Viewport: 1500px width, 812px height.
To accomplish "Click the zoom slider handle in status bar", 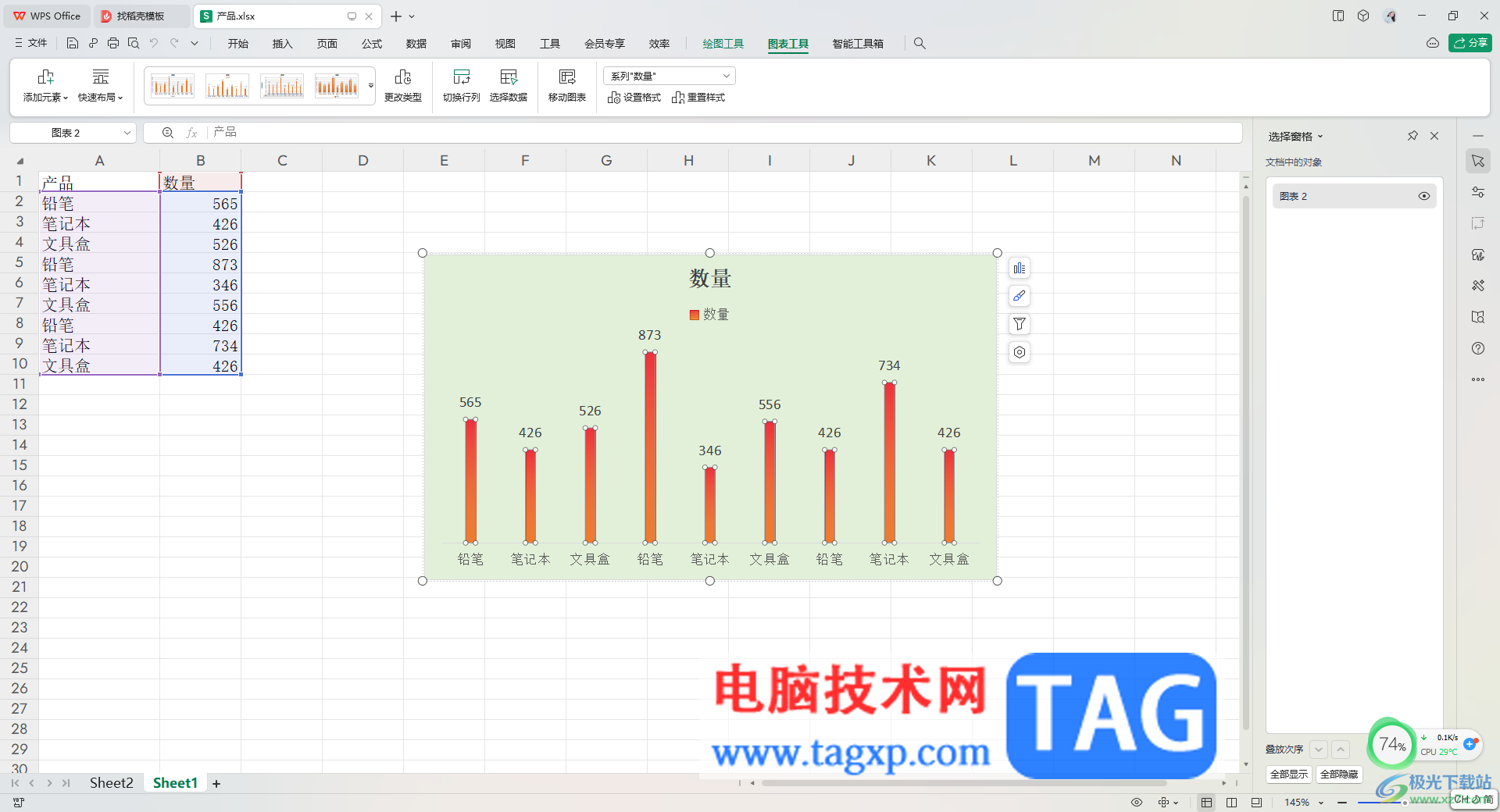I will point(1405,803).
